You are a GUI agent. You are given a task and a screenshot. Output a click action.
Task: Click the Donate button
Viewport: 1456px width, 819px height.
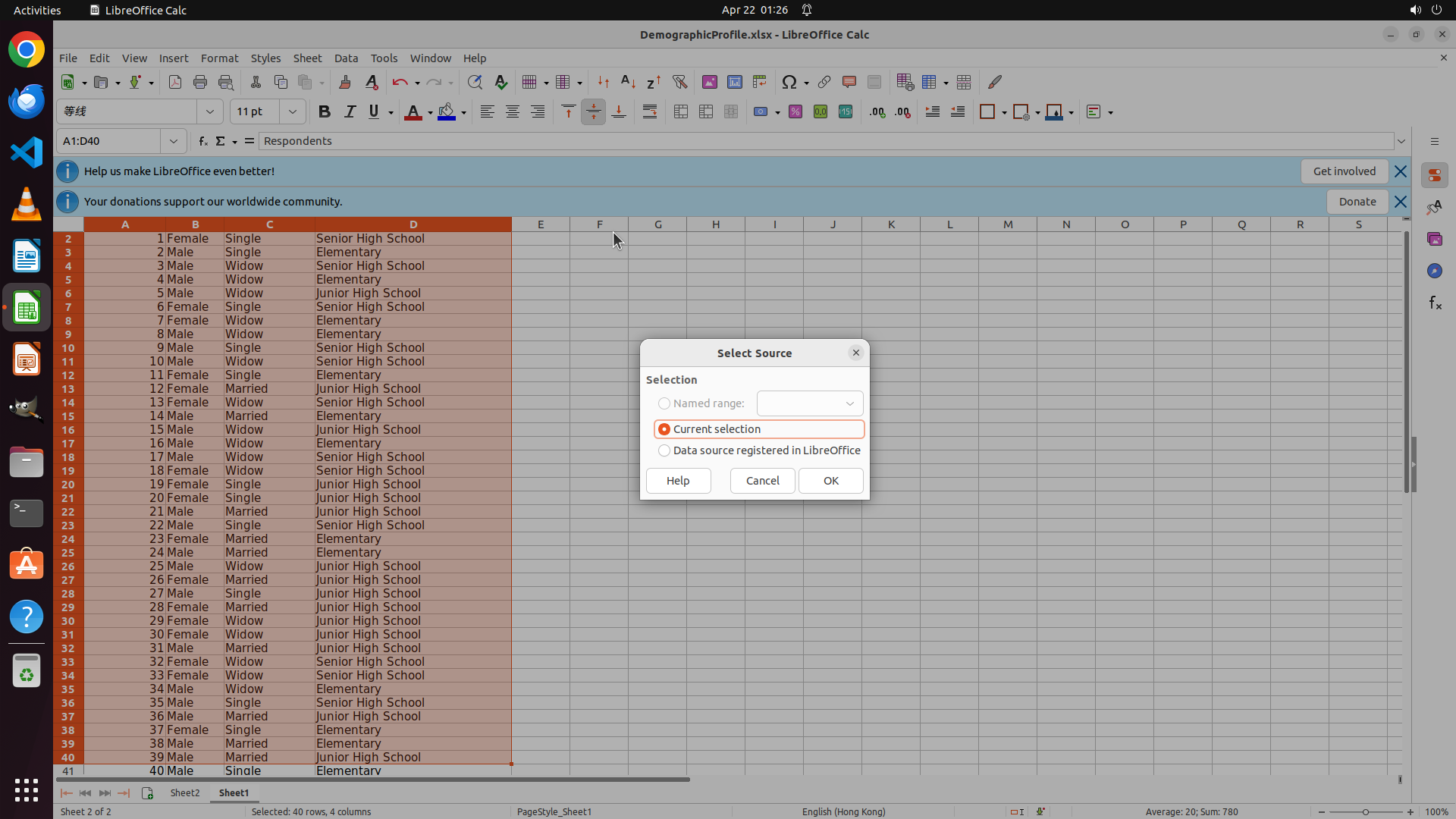pyautogui.click(x=1357, y=202)
